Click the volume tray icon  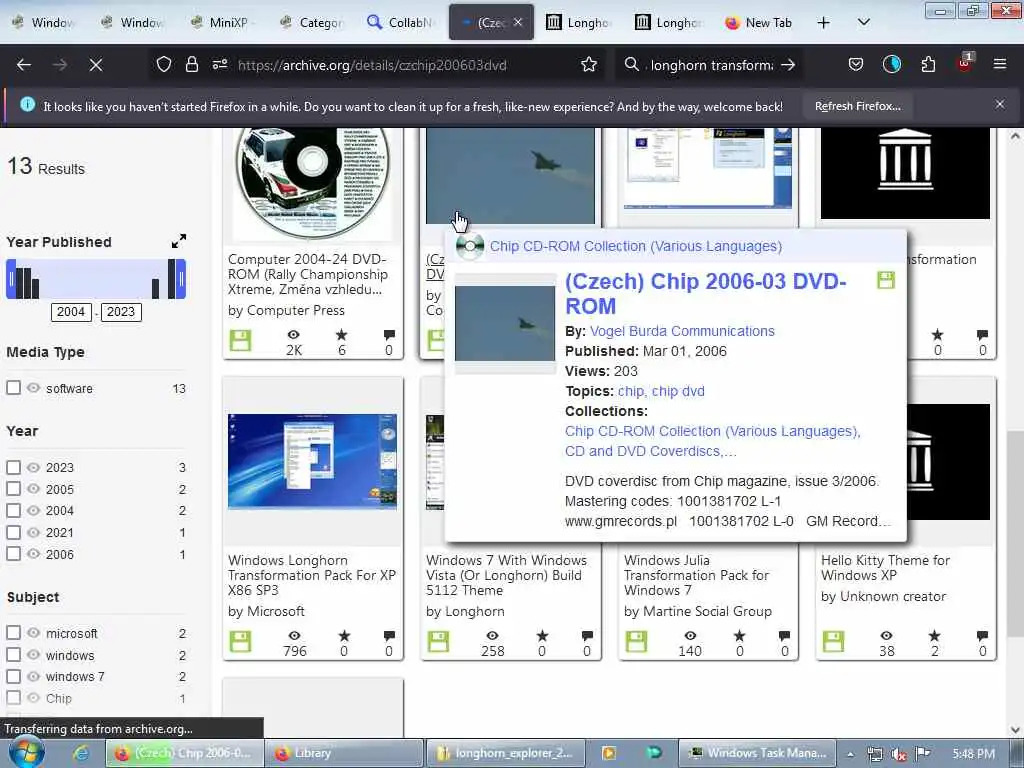click(x=899, y=754)
